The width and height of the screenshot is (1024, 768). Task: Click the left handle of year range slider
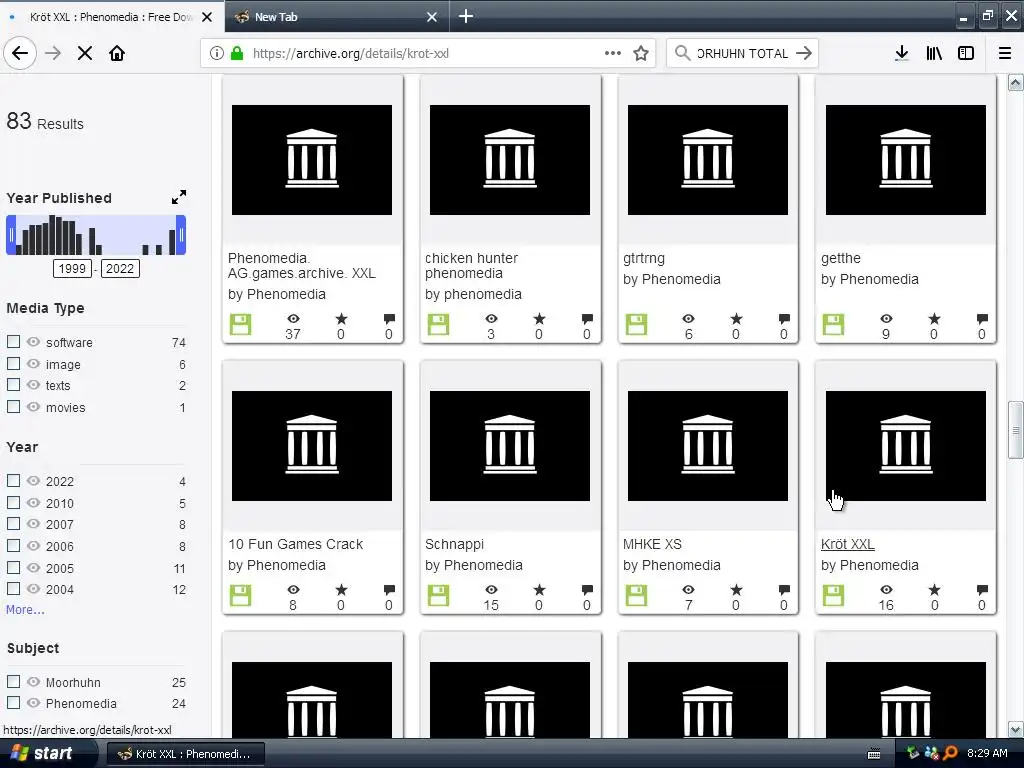[x=11, y=235]
